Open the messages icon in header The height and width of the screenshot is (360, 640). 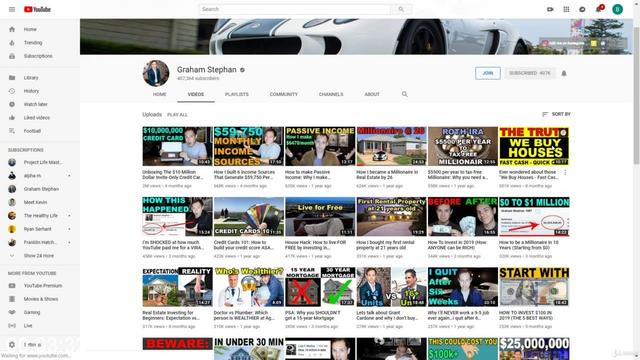tap(582, 9)
